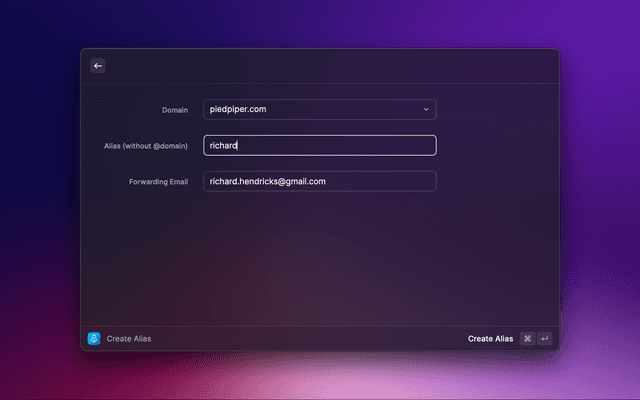
Task: Click the Create Alias title in footer left
Action: (129, 339)
